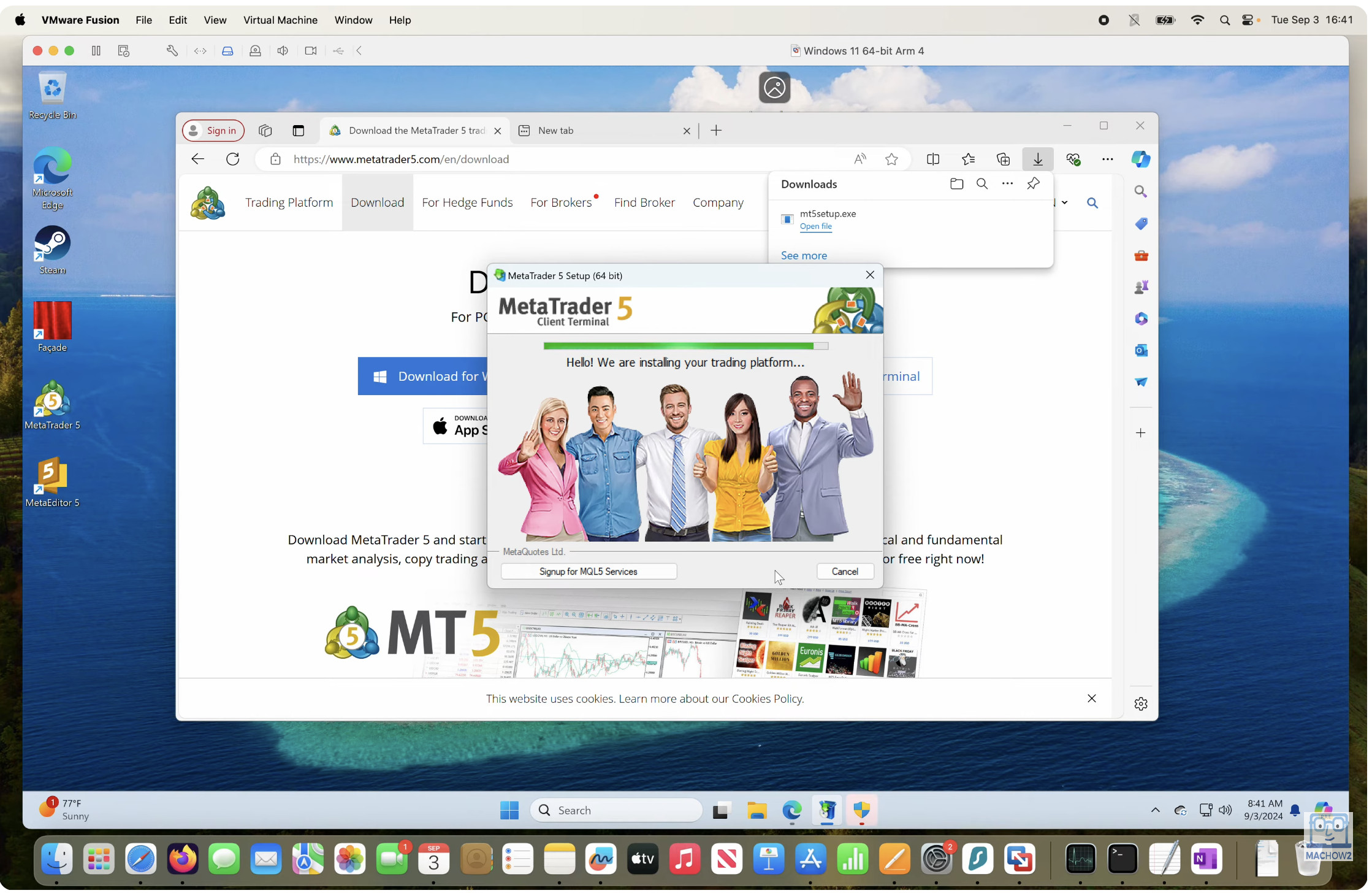The height and width of the screenshot is (893, 1372).
Task: Toggle VMware hard disk device icon
Action: (x=228, y=51)
